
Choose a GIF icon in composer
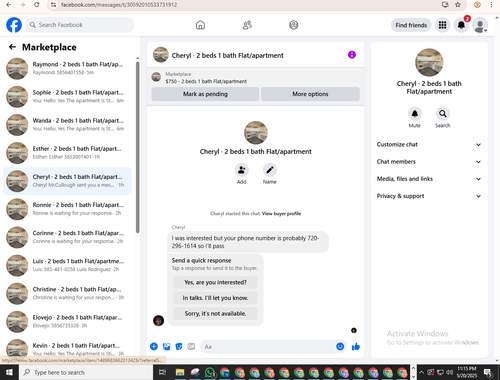pyautogui.click(x=191, y=347)
